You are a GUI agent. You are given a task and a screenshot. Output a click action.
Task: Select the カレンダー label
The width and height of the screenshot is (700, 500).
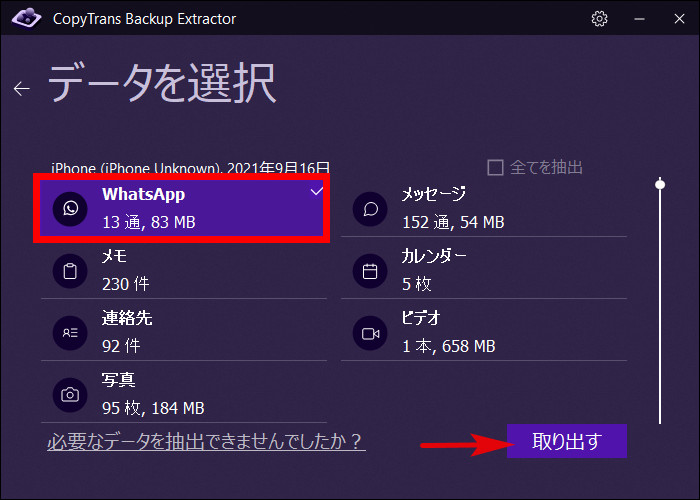pos(434,256)
